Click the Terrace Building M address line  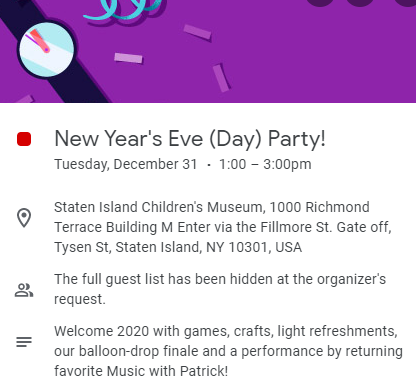pyautogui.click(x=223, y=227)
